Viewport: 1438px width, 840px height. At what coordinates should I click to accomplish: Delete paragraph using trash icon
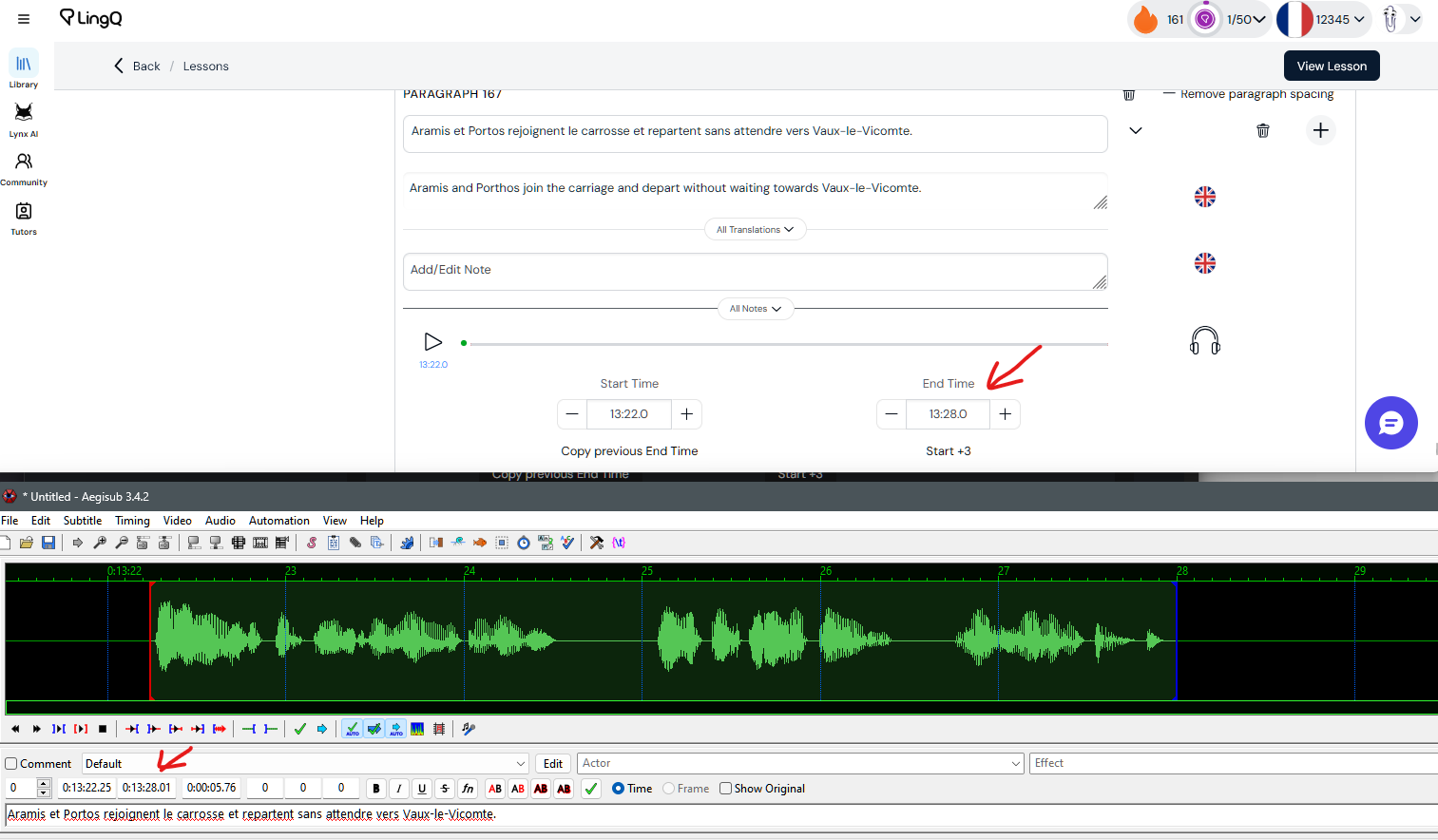point(1262,130)
